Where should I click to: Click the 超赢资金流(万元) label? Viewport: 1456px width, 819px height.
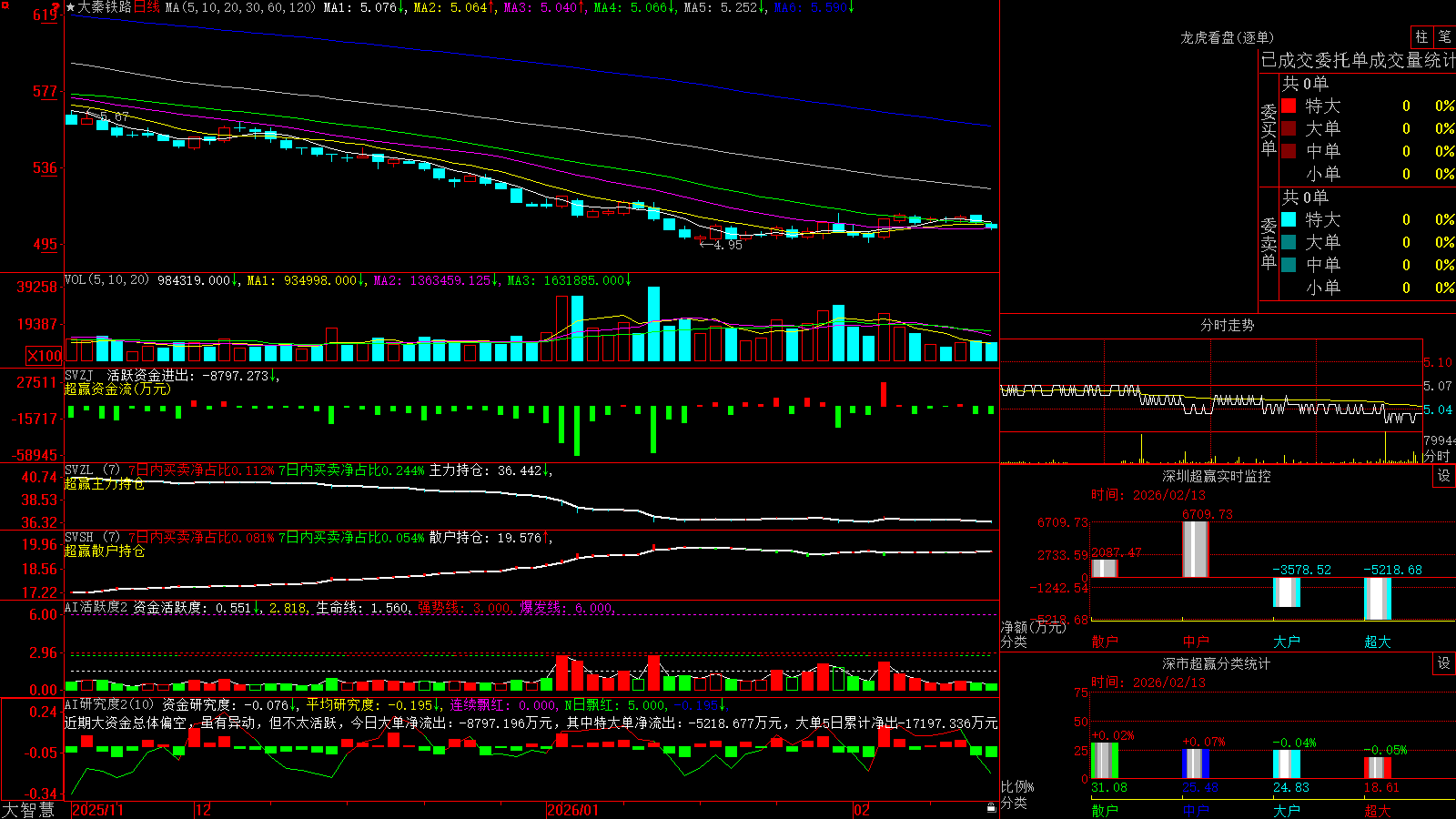tap(117, 389)
